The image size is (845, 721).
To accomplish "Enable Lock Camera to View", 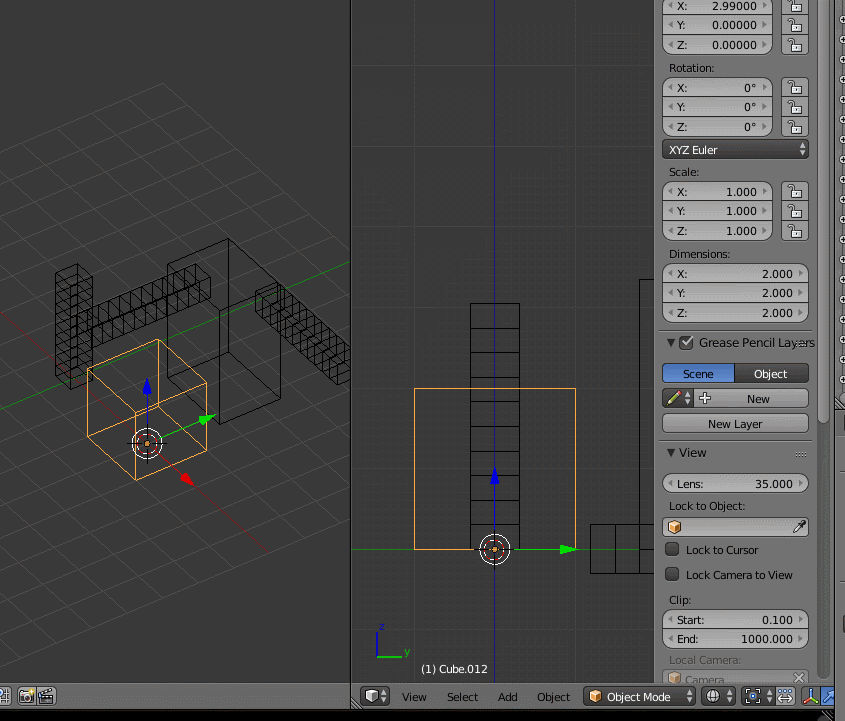I will pyautogui.click(x=673, y=575).
